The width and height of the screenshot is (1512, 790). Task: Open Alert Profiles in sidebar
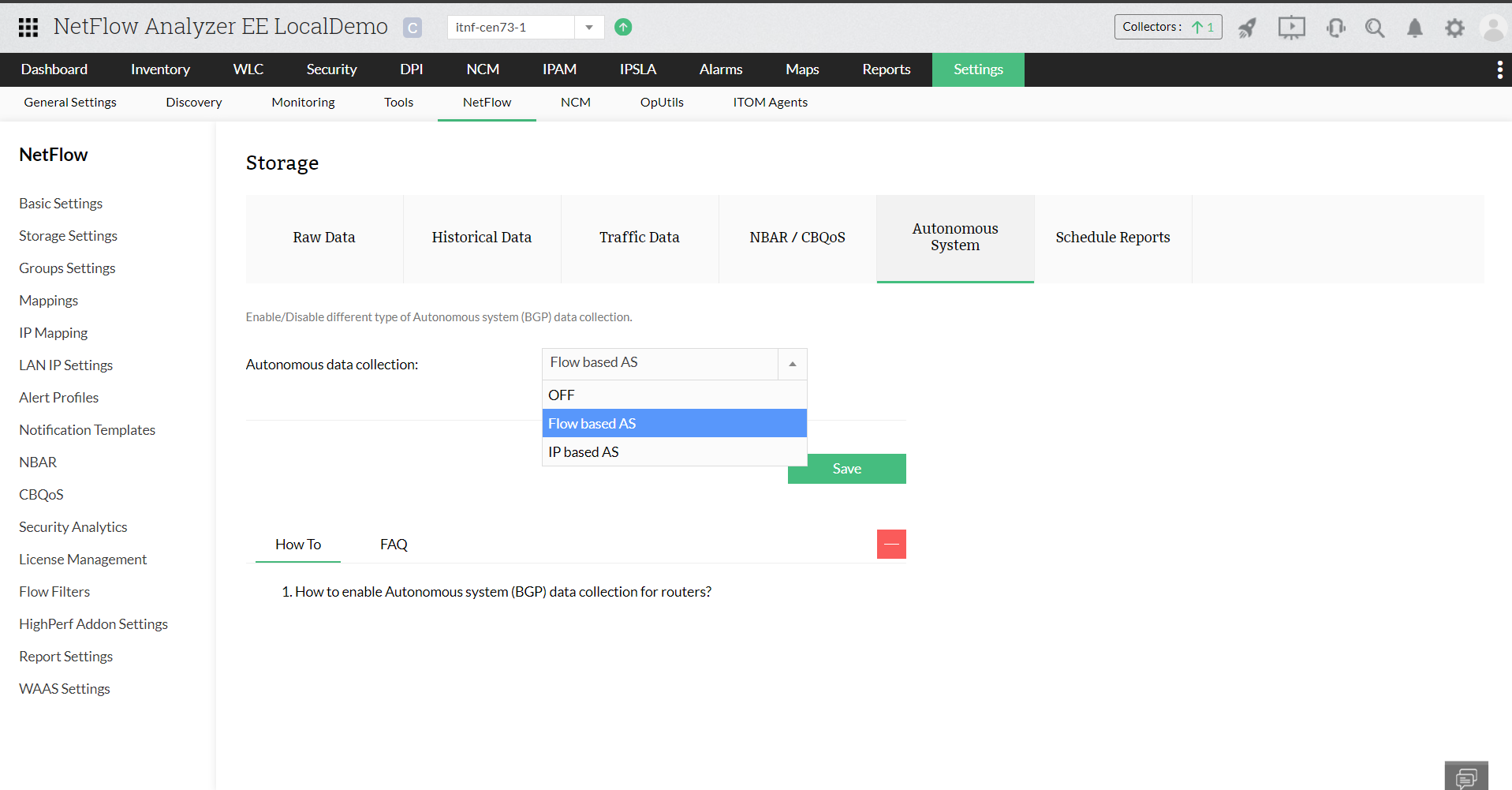(58, 398)
